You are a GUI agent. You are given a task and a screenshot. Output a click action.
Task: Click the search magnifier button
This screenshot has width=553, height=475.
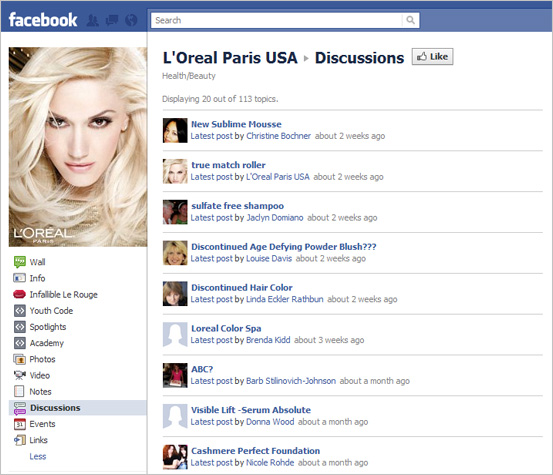[411, 20]
